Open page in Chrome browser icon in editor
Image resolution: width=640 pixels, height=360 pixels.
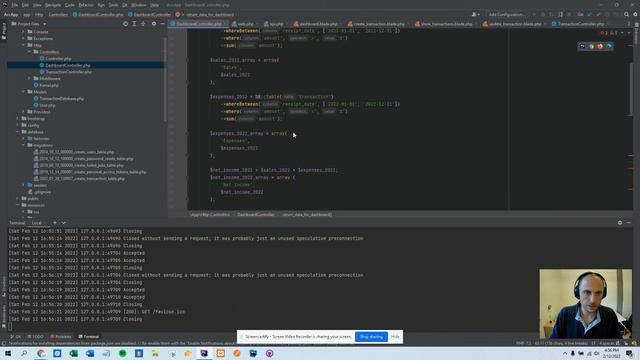tap(591, 46)
